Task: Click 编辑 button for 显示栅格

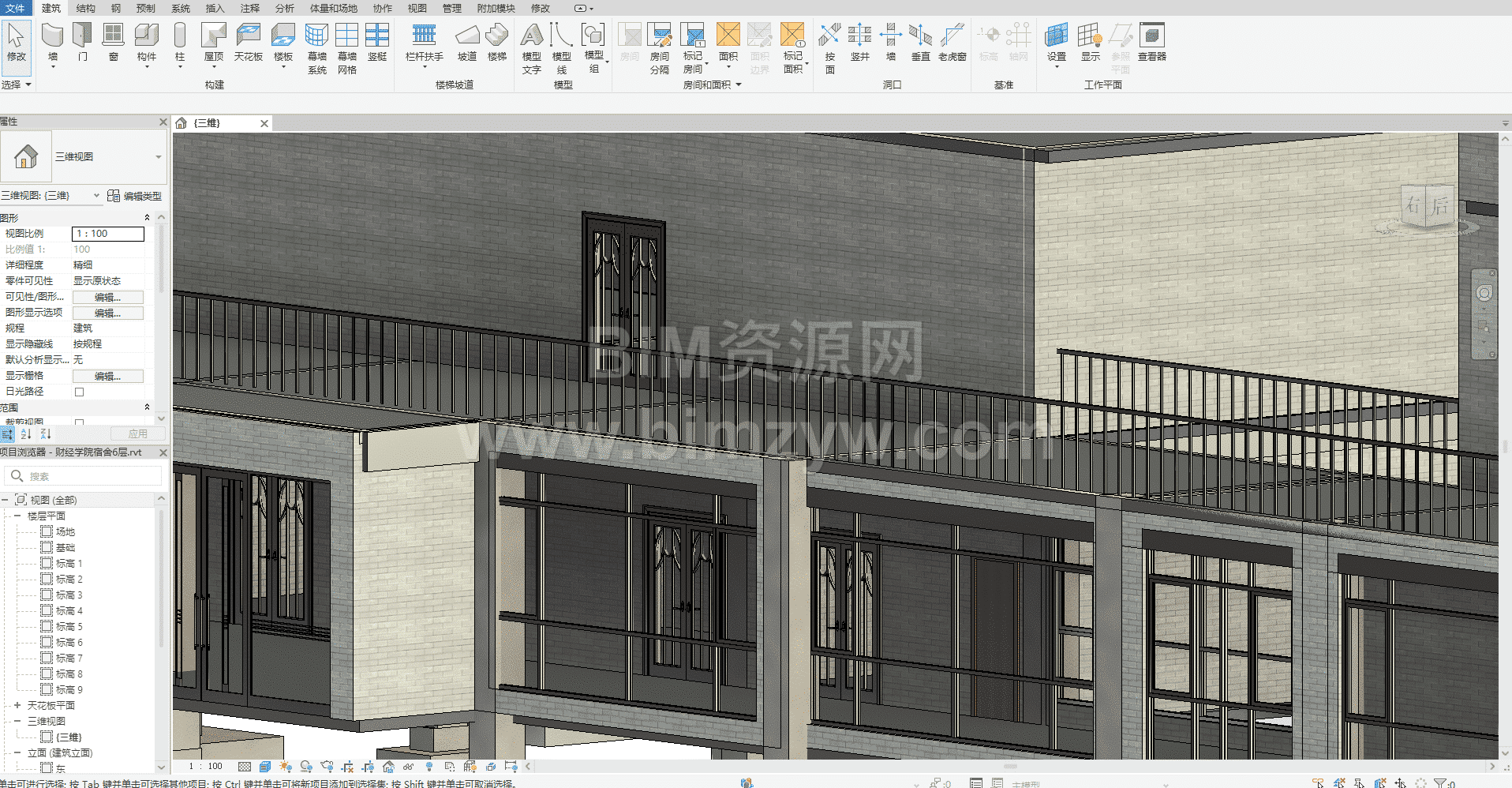Action: (108, 376)
